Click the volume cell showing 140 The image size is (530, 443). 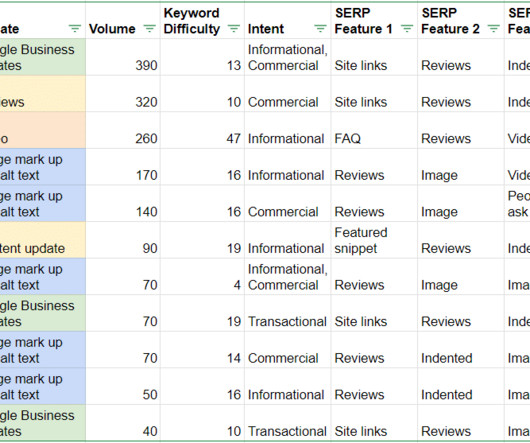pyautogui.click(x=123, y=203)
